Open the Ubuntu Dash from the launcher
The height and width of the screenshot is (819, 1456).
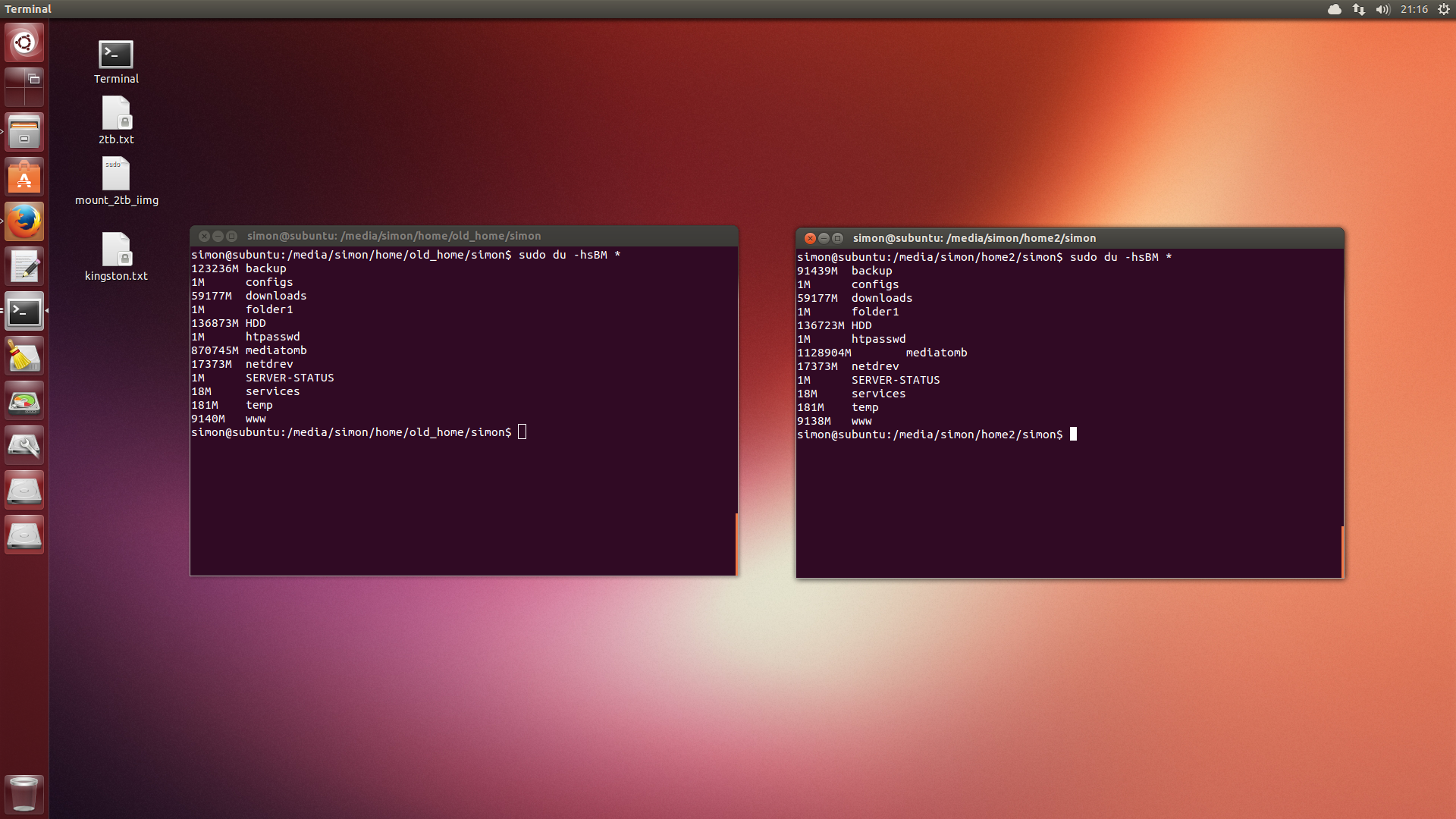coord(24,42)
